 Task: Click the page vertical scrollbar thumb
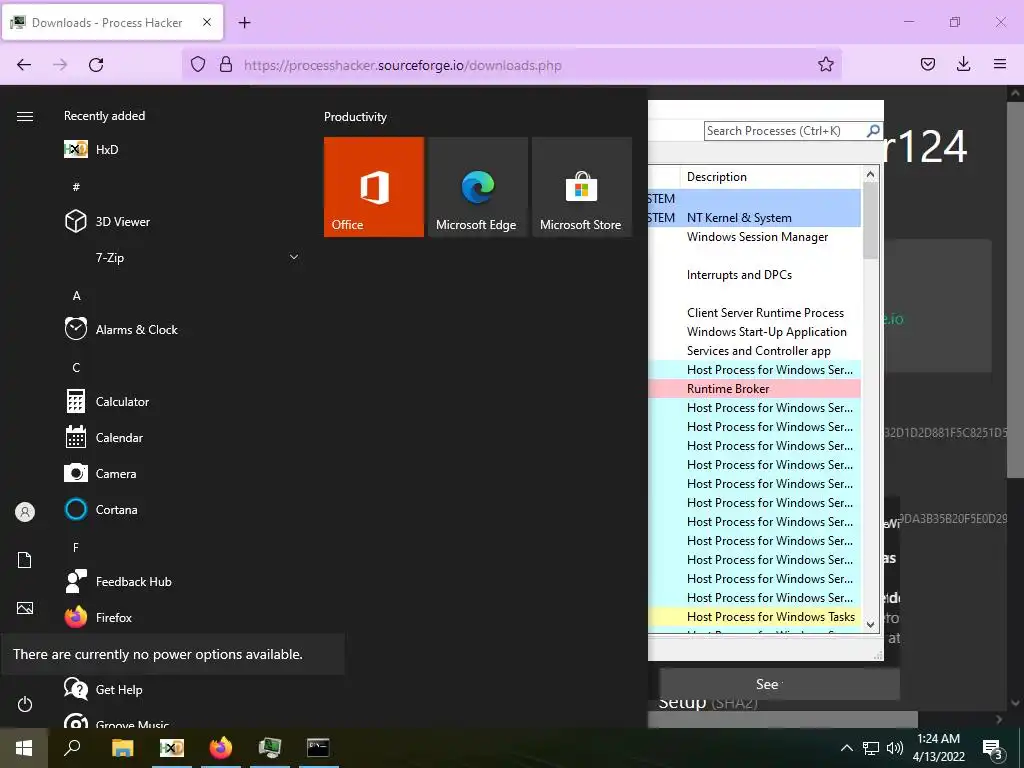(1015, 291)
